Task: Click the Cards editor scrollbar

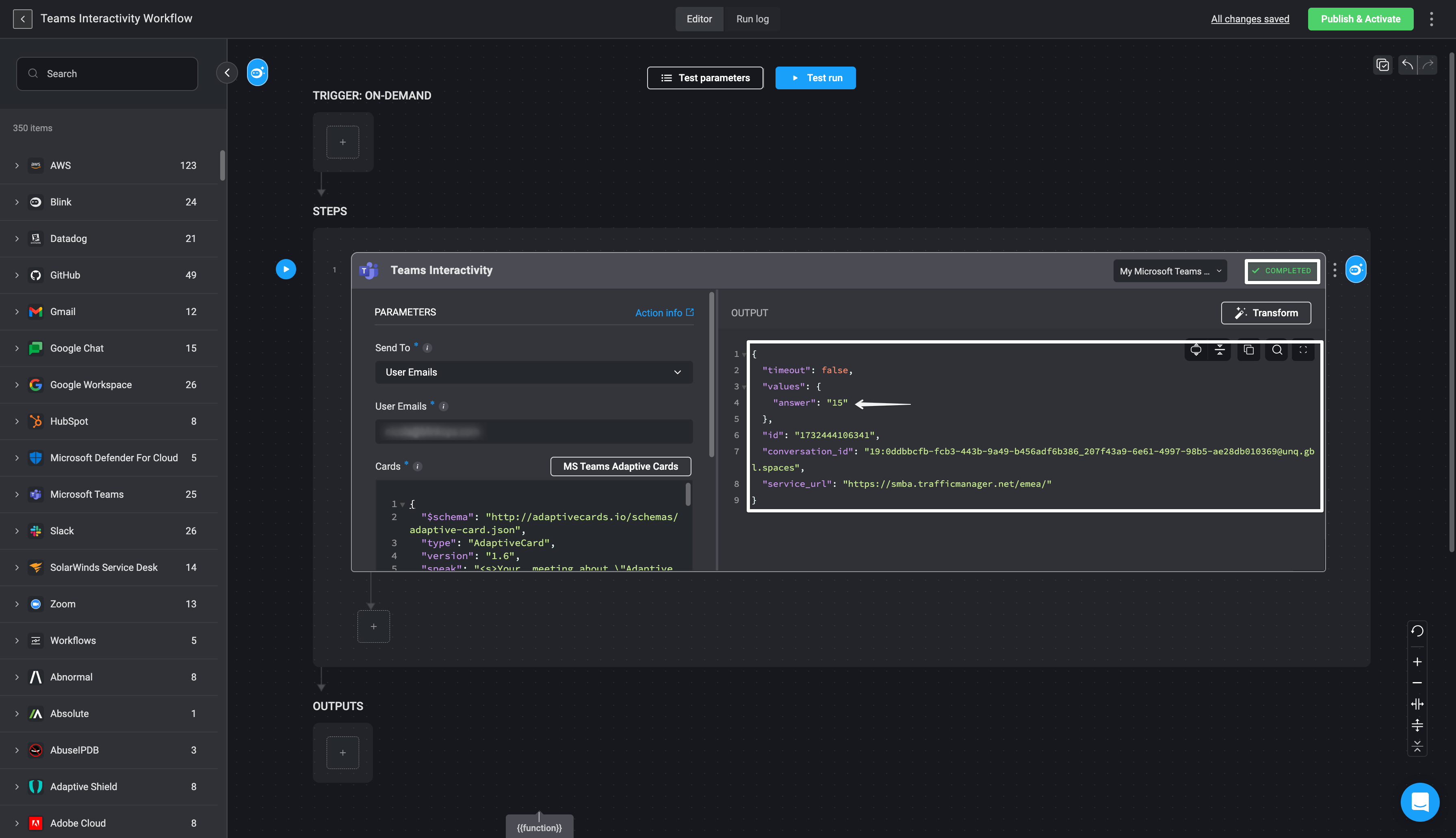Action: coord(687,495)
